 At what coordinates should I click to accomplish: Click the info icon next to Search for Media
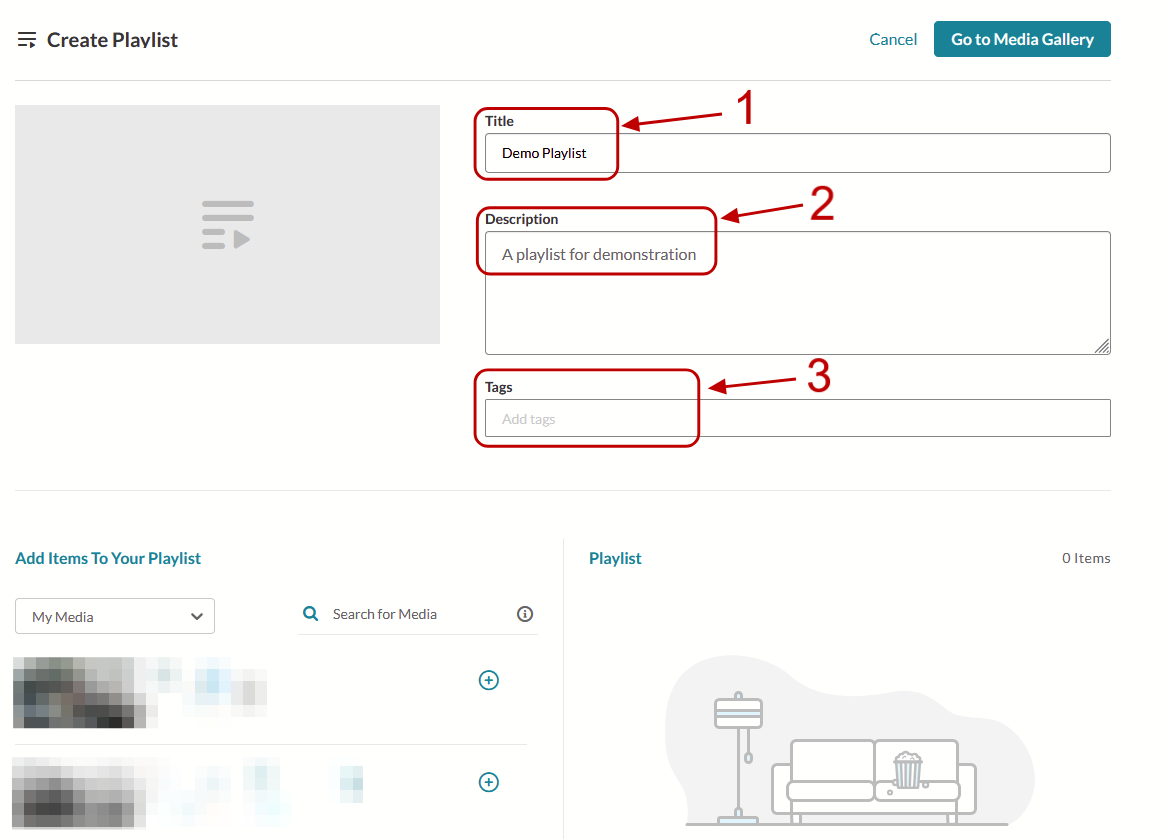525,613
